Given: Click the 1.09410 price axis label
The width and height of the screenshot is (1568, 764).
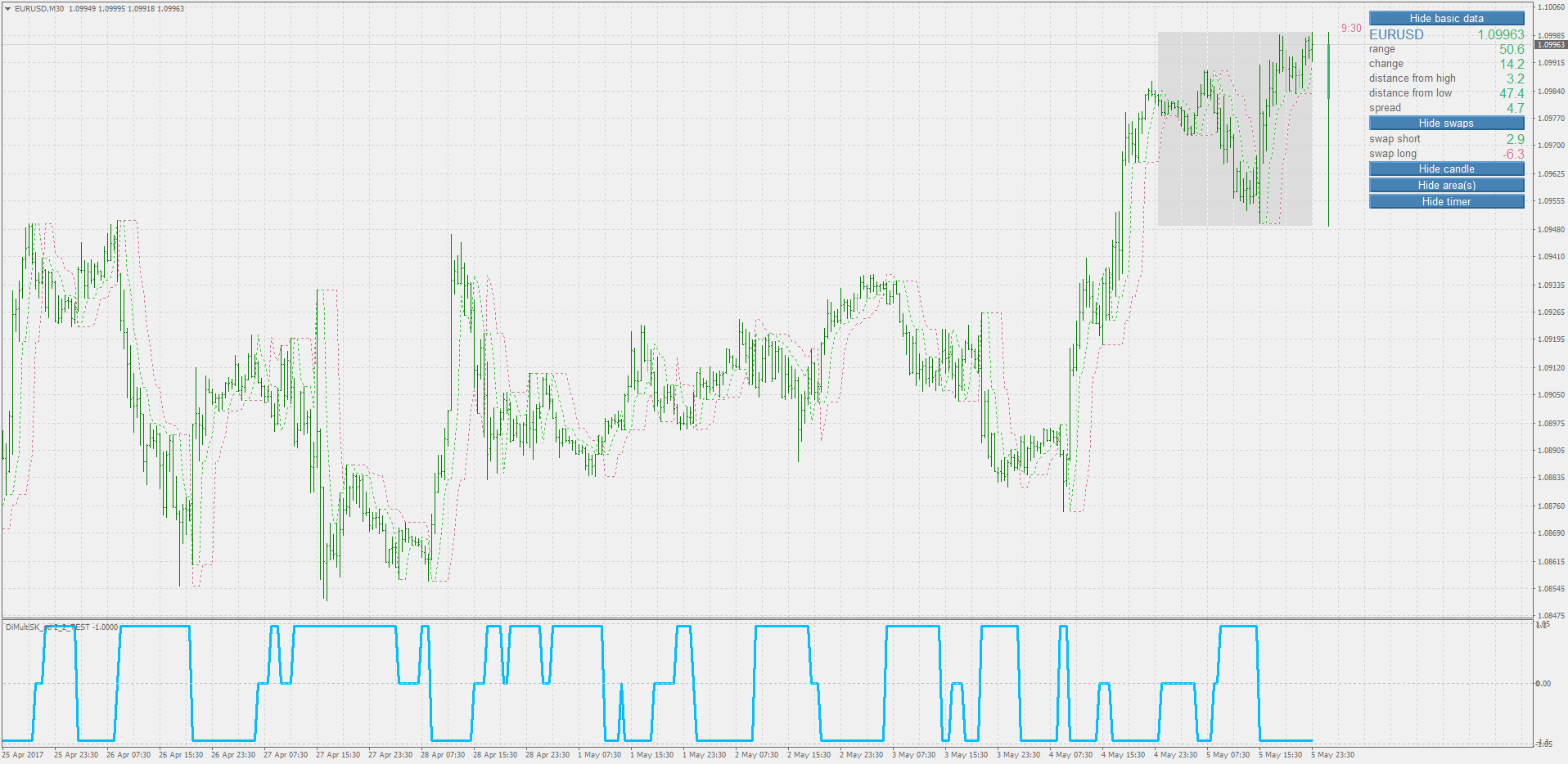Looking at the screenshot, I should point(1551,257).
